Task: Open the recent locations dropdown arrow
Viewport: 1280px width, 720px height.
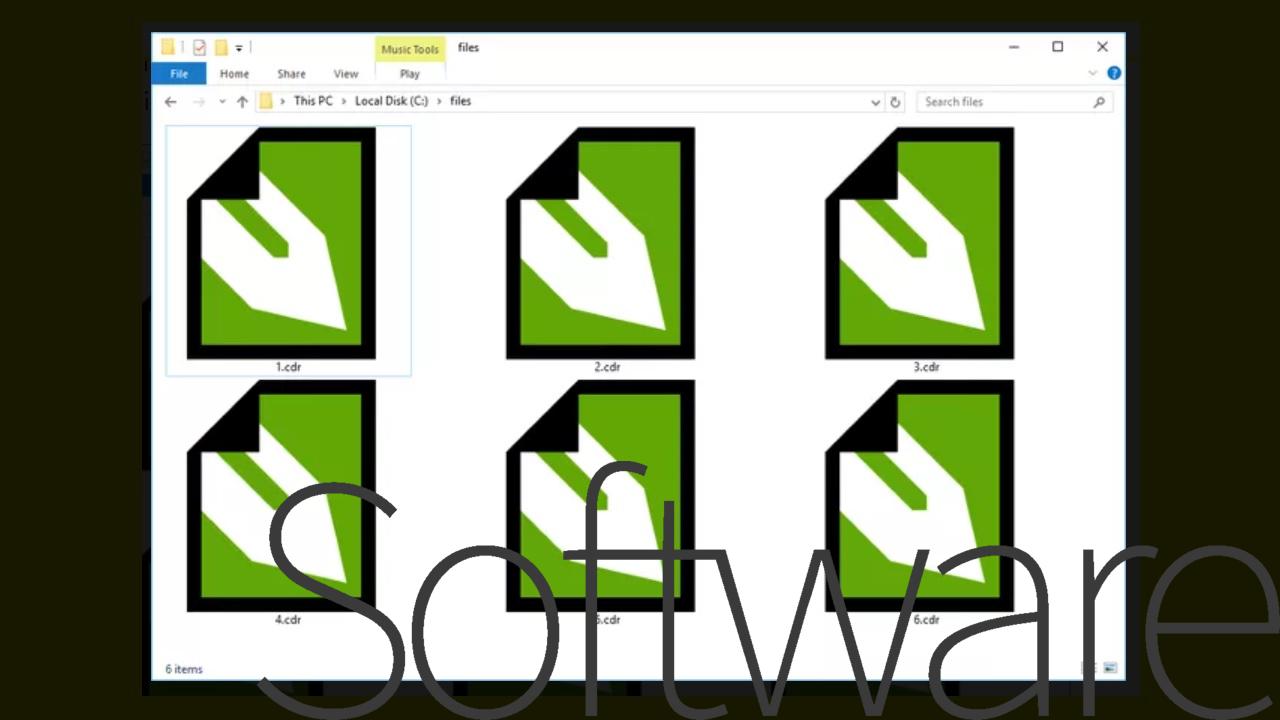Action: click(x=222, y=102)
